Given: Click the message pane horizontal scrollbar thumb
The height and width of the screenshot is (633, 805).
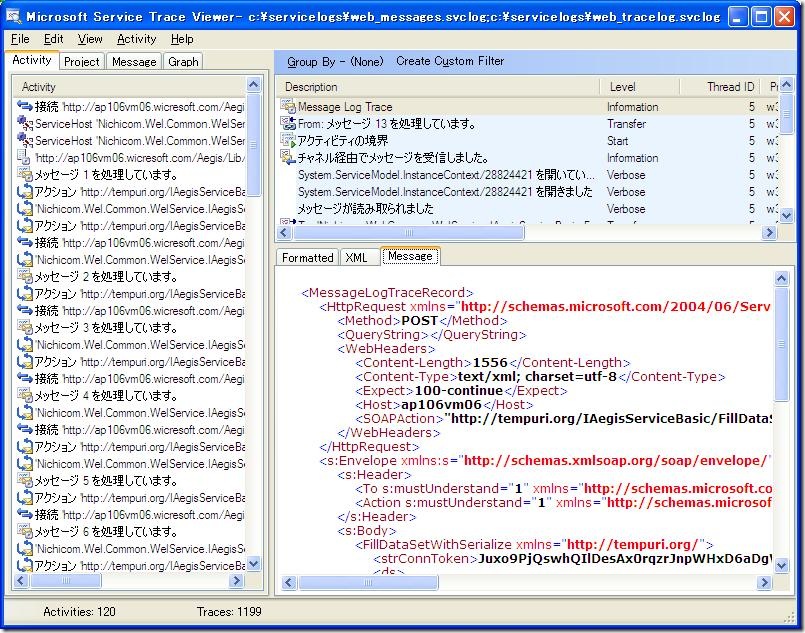Looking at the screenshot, I should click(x=368, y=582).
